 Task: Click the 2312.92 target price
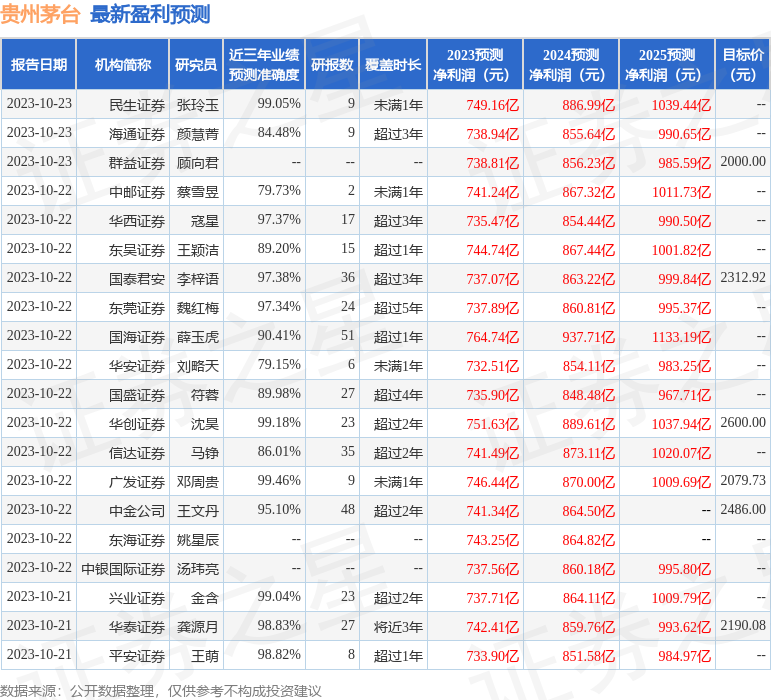(x=743, y=278)
